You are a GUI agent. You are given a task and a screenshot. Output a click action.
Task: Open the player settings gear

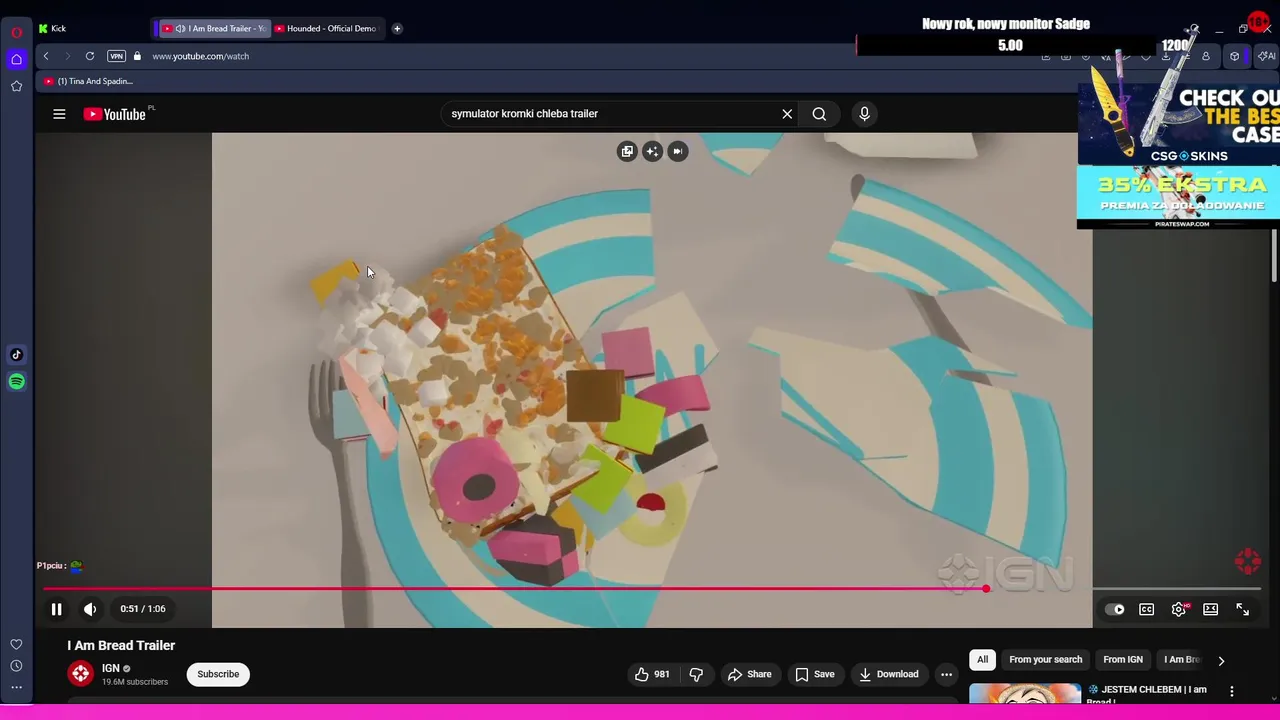click(1179, 609)
